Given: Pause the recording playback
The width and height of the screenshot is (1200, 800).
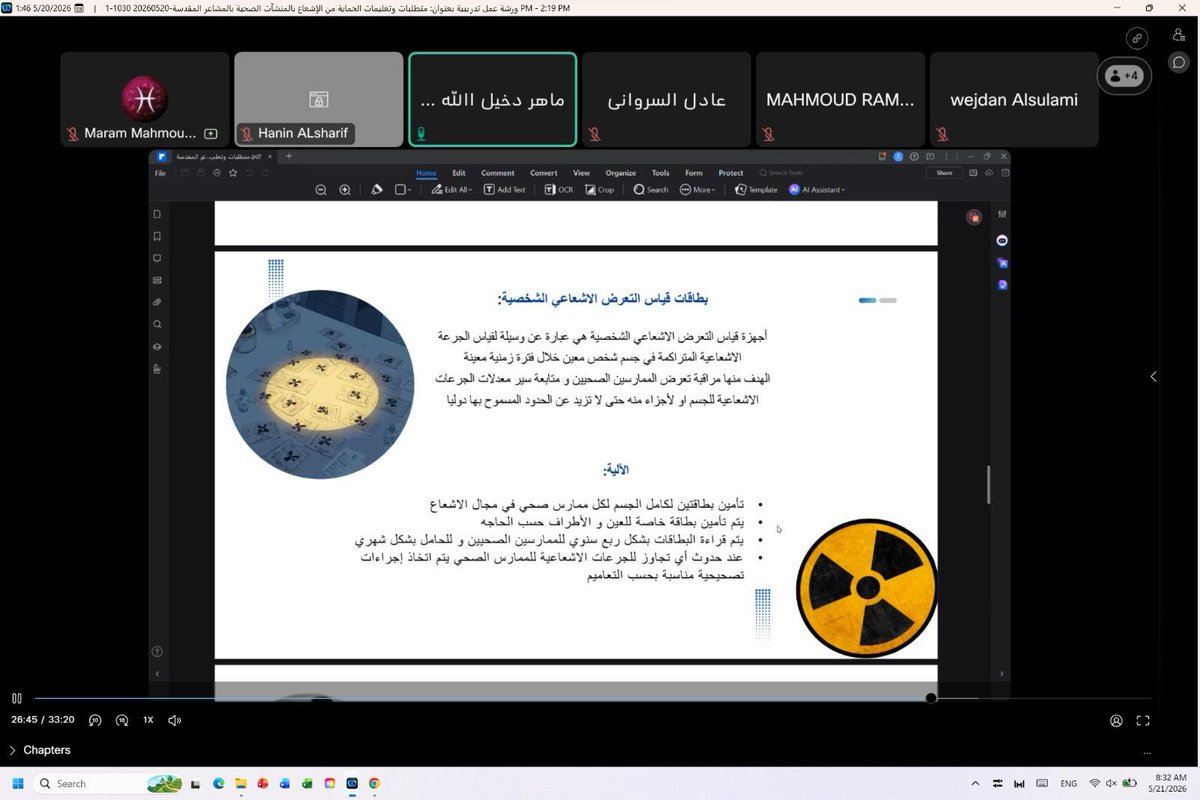Looking at the screenshot, I should 17,698.
